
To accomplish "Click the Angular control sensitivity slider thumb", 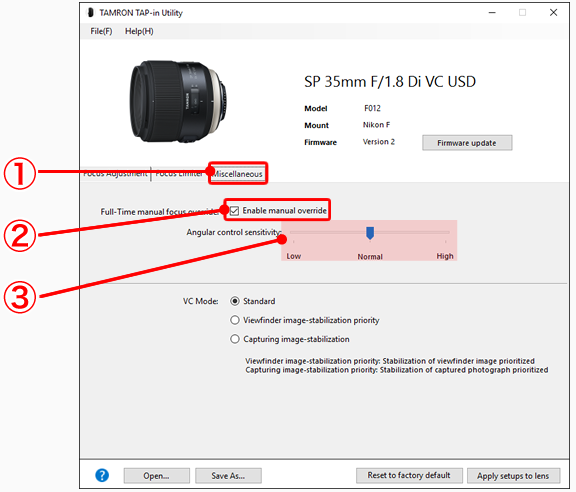I will (370, 233).
